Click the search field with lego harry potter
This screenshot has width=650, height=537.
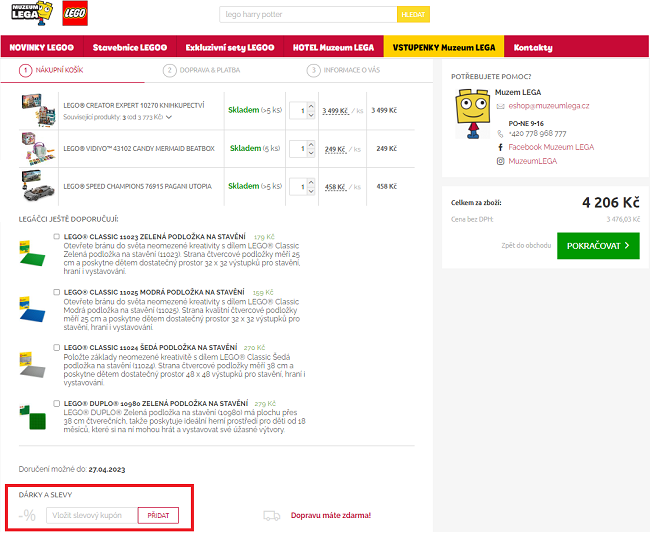[x=308, y=15]
